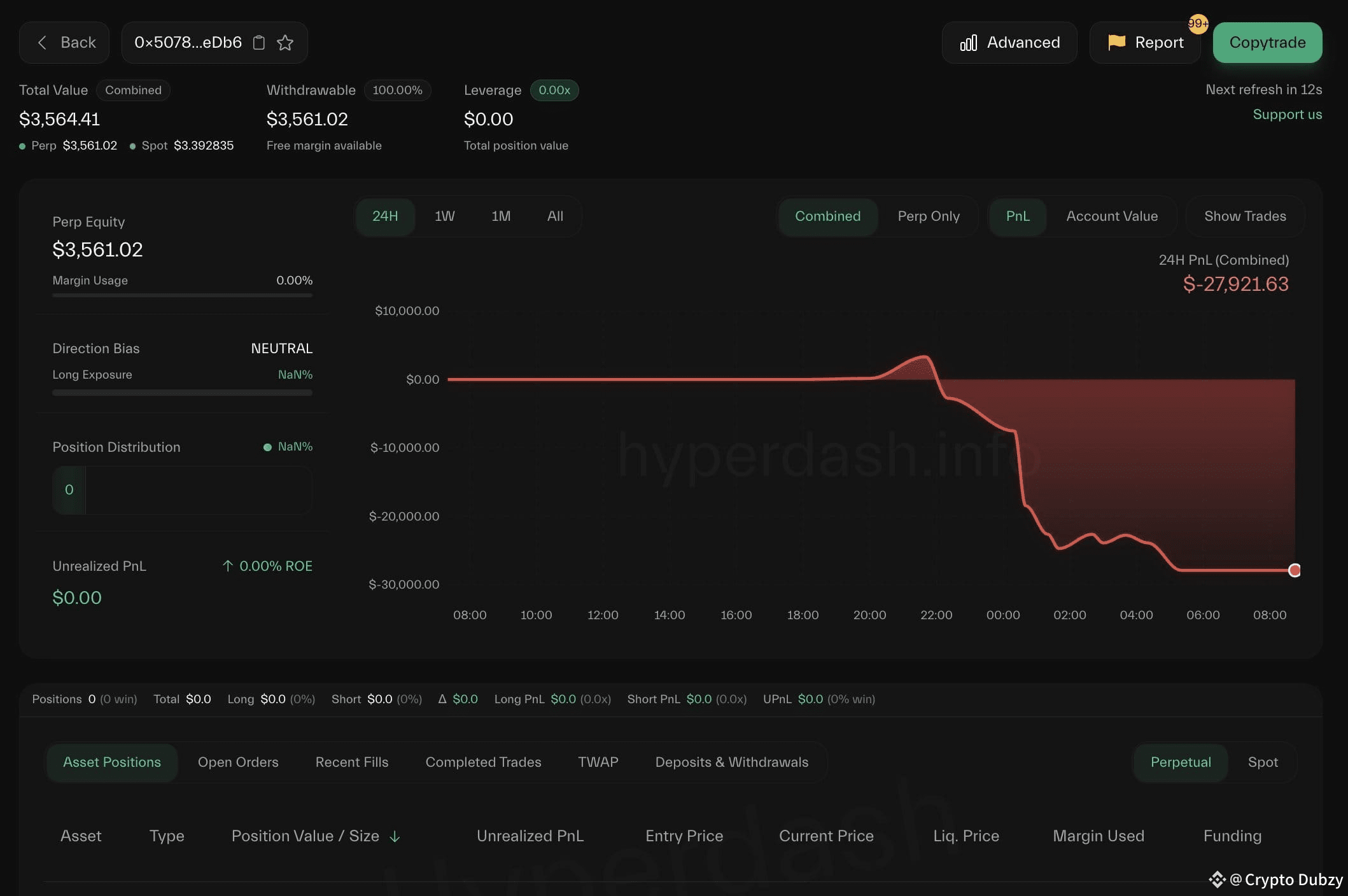
Task: Report this wallet via flag button
Action: [1145, 43]
